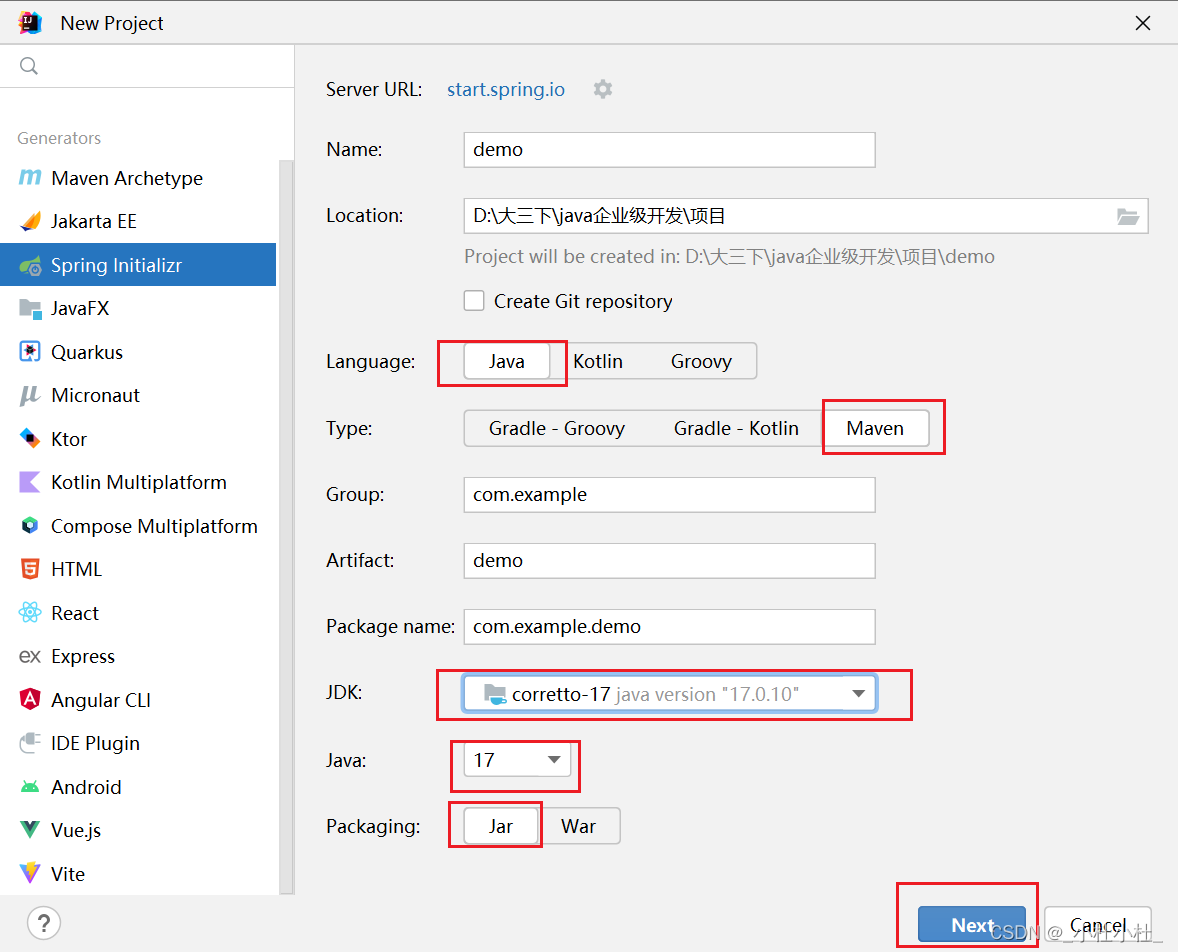The width and height of the screenshot is (1178, 952).
Task: Select Jar packaging
Action: point(501,827)
